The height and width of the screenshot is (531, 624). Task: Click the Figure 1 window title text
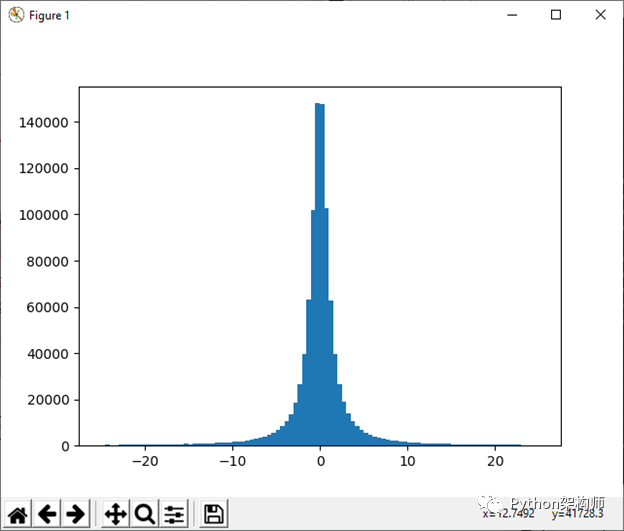(x=49, y=16)
